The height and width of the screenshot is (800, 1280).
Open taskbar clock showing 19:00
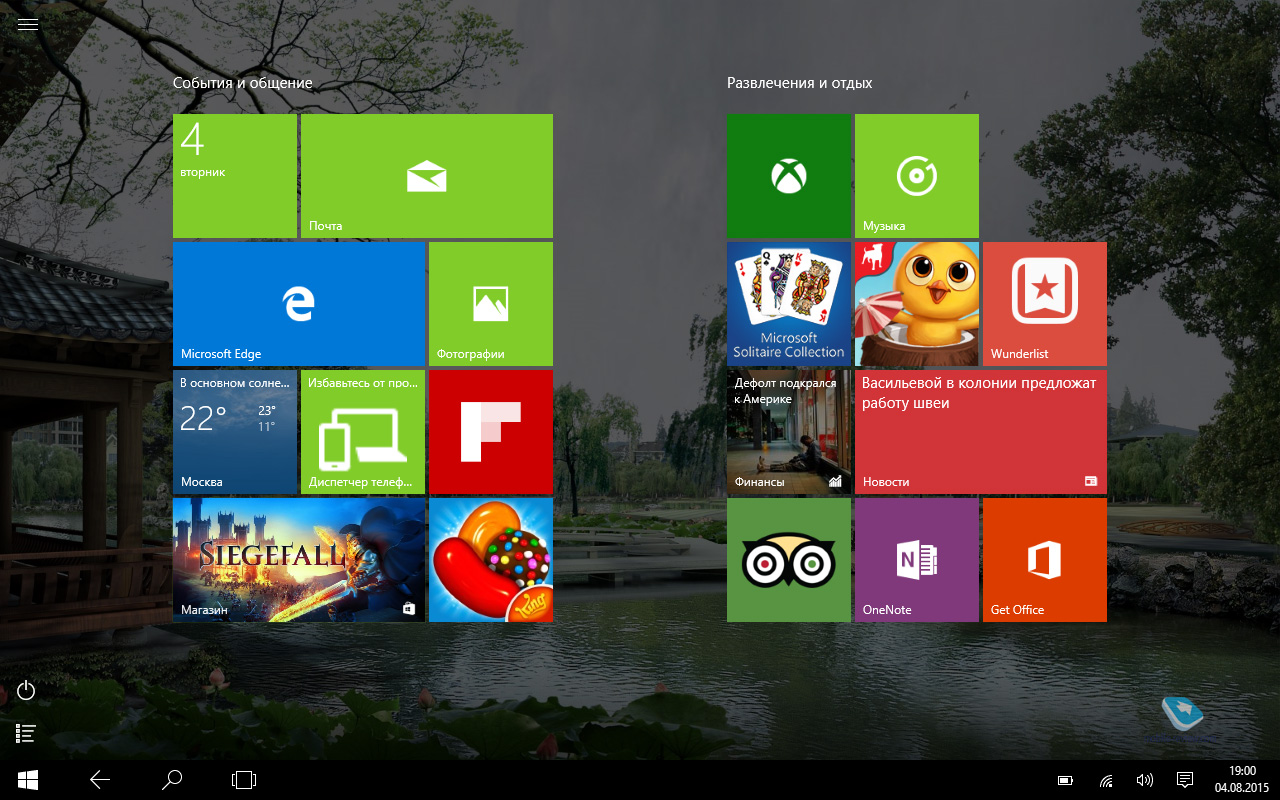click(x=1241, y=780)
